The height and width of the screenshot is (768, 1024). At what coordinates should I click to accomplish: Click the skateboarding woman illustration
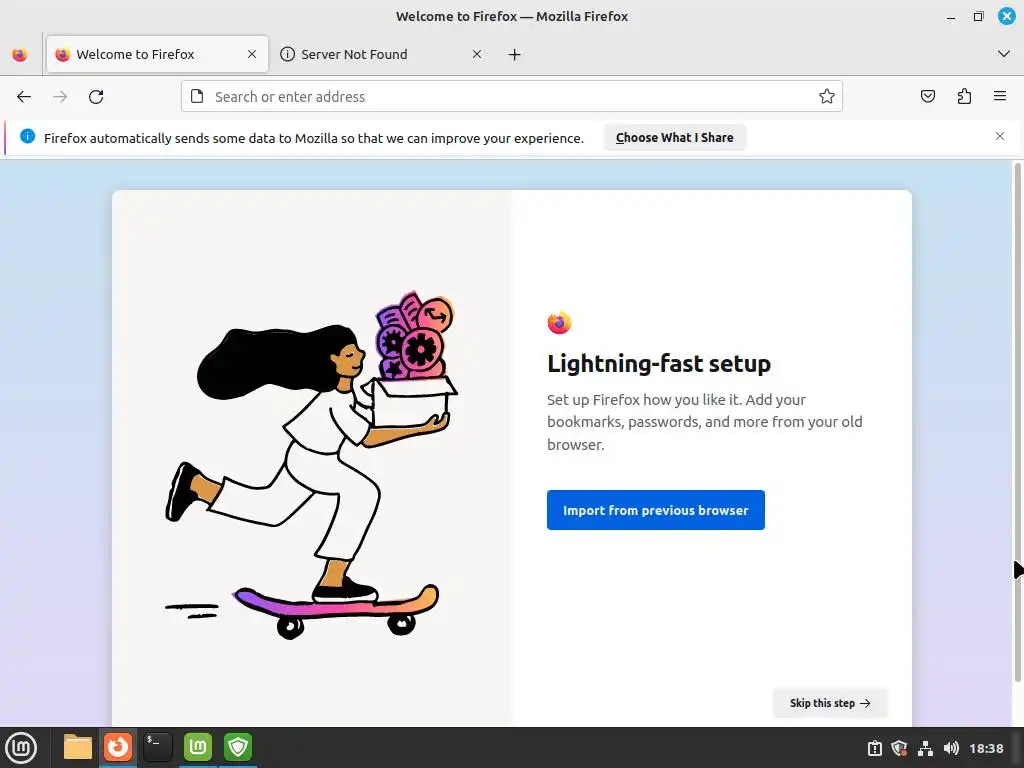[x=312, y=465]
